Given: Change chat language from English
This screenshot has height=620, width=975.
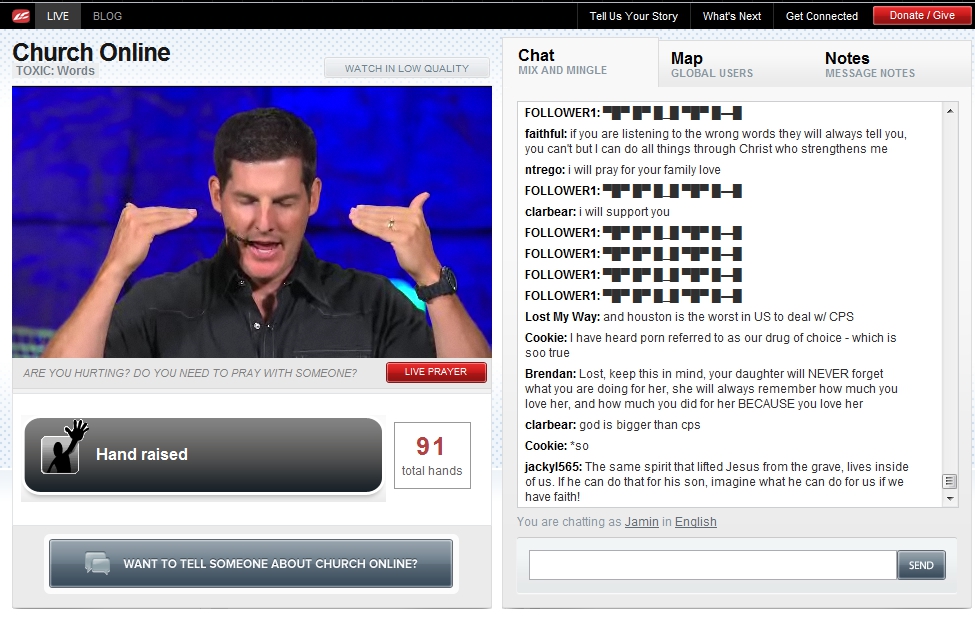Looking at the screenshot, I should pos(695,522).
